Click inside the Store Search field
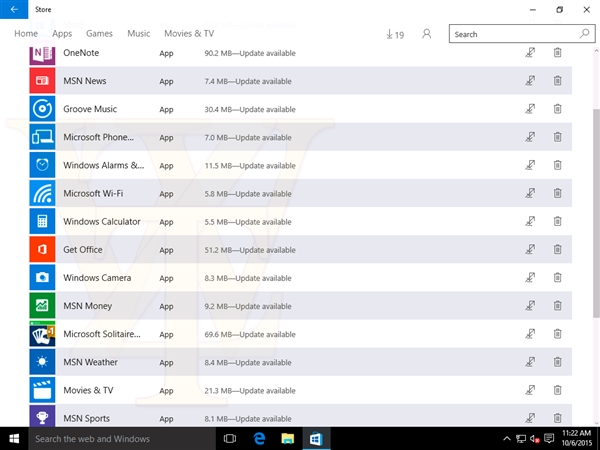600x450 pixels. pyautogui.click(x=510, y=34)
